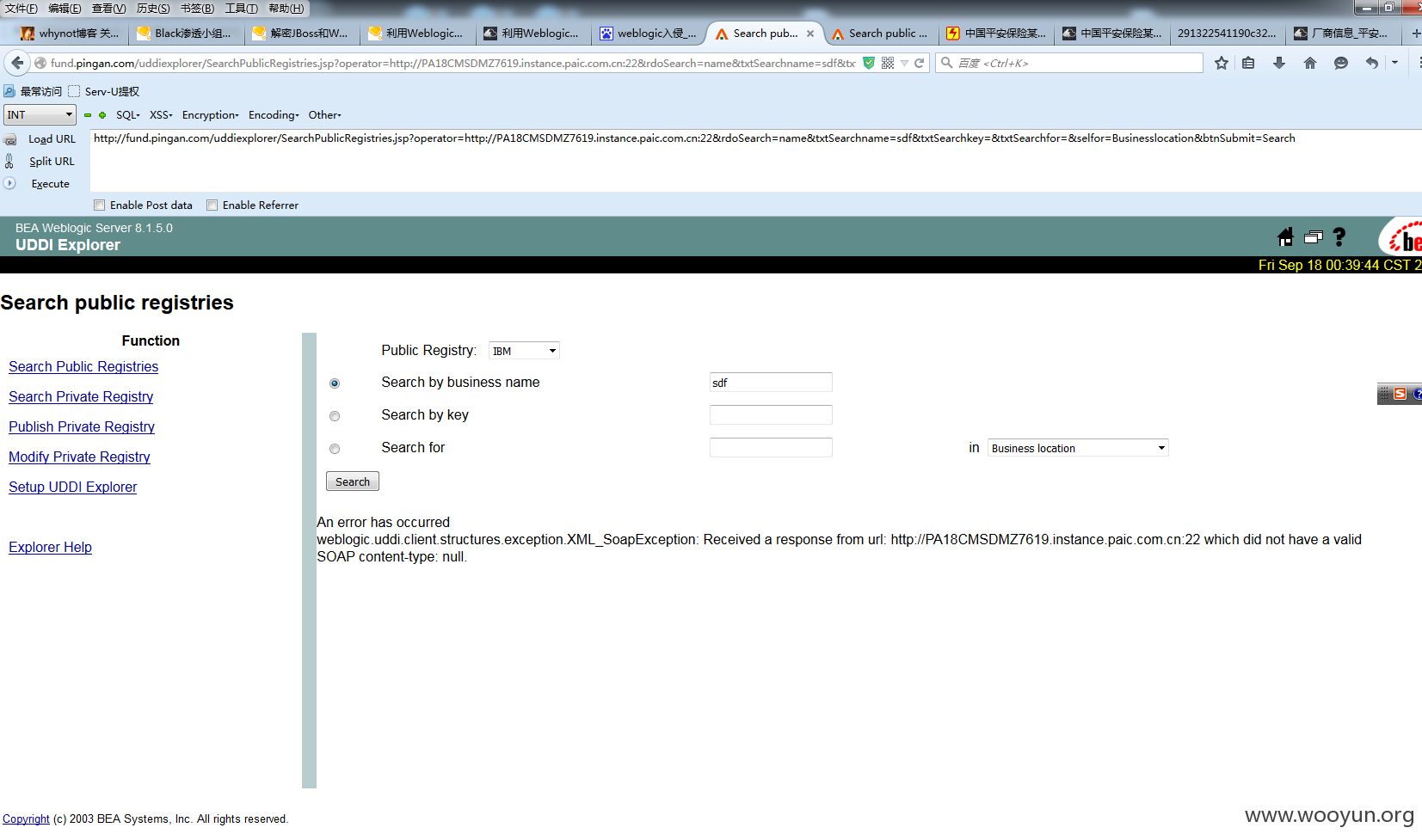
Task: Expand toolbar overflow dropdown arrow
Action: click(x=1395, y=63)
